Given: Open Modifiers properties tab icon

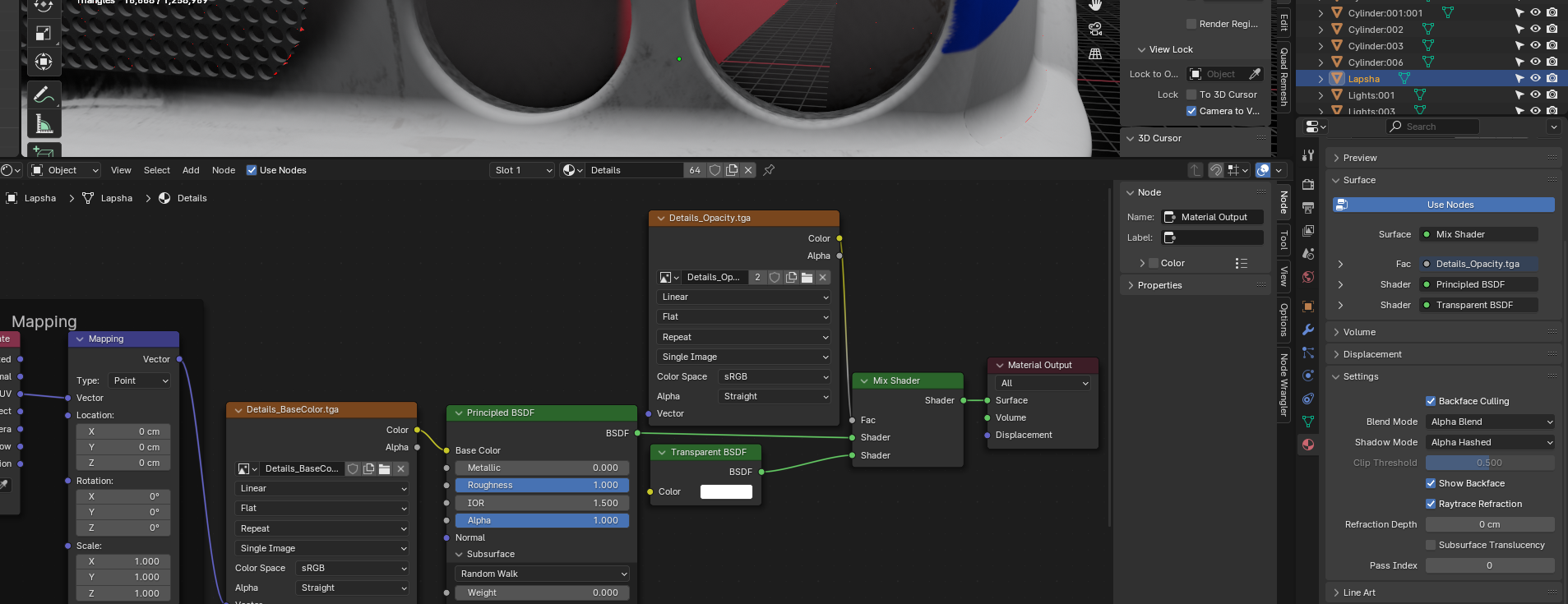Looking at the screenshot, I should coord(1308,330).
